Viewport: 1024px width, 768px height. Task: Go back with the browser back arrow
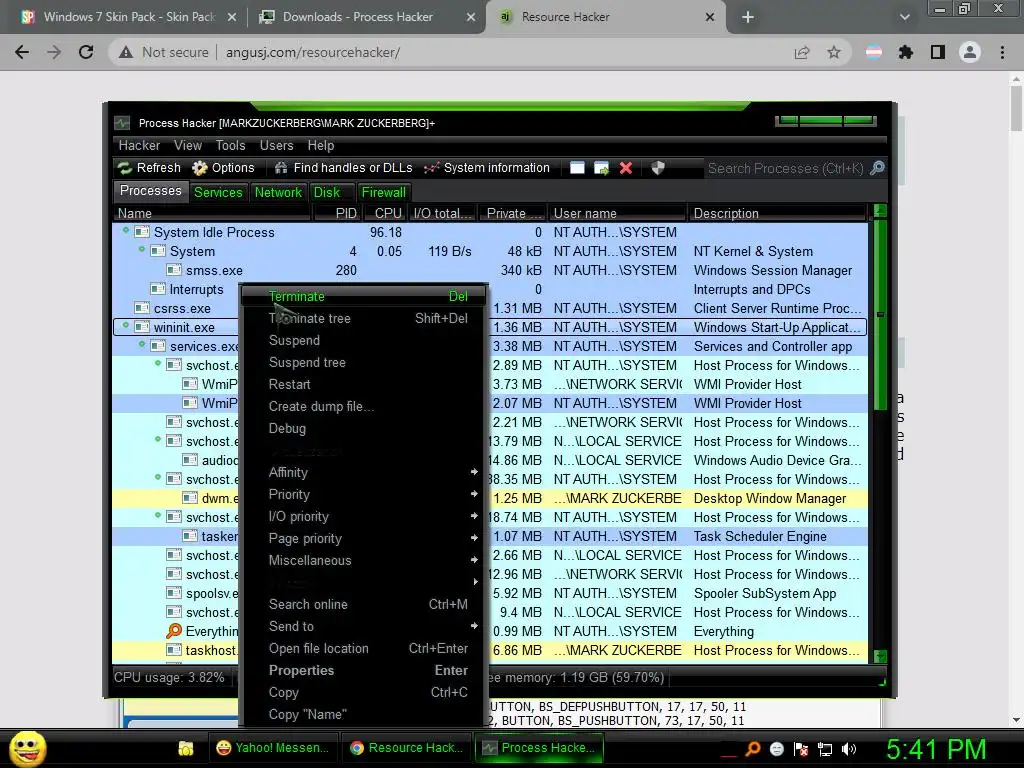[x=22, y=52]
